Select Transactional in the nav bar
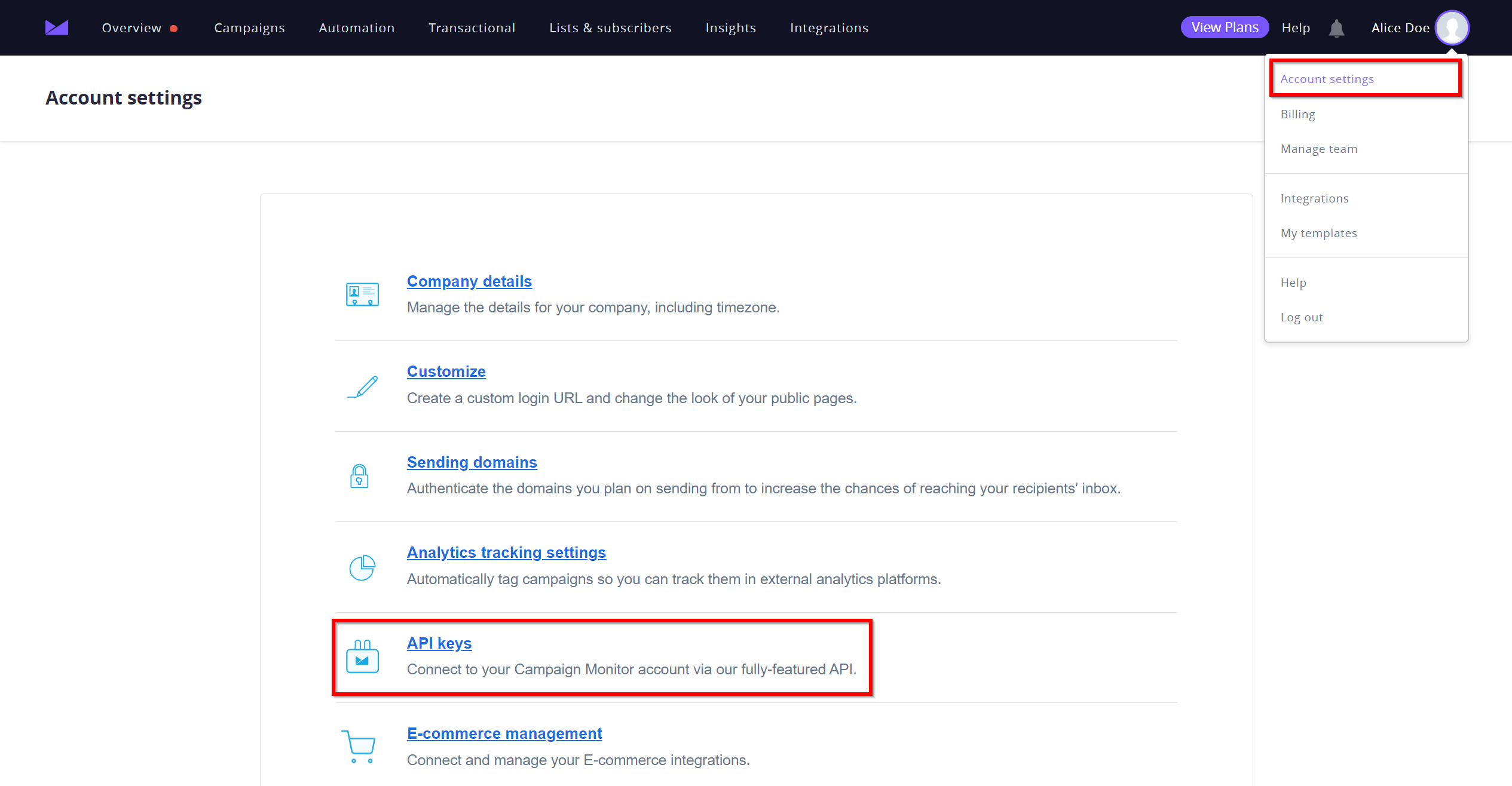Screen dimensions: 1512x786 [x=472, y=28]
